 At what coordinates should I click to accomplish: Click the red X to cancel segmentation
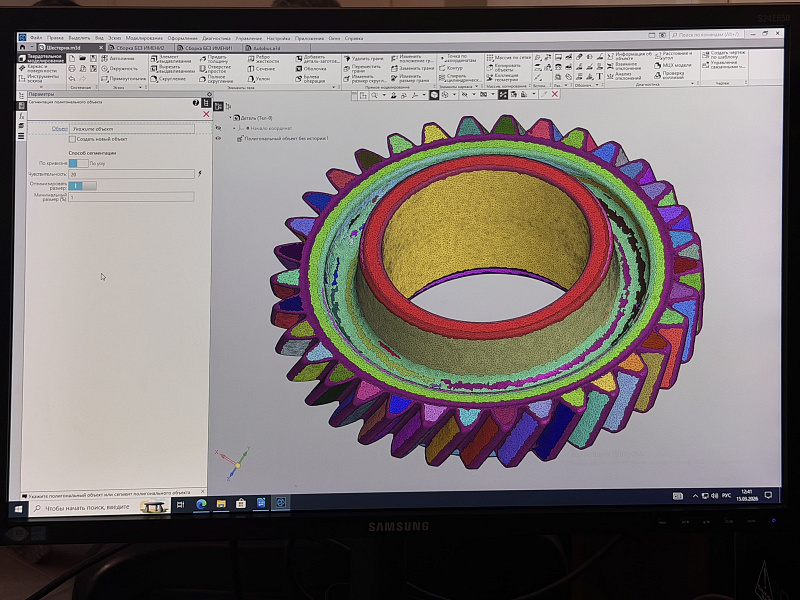(x=206, y=114)
